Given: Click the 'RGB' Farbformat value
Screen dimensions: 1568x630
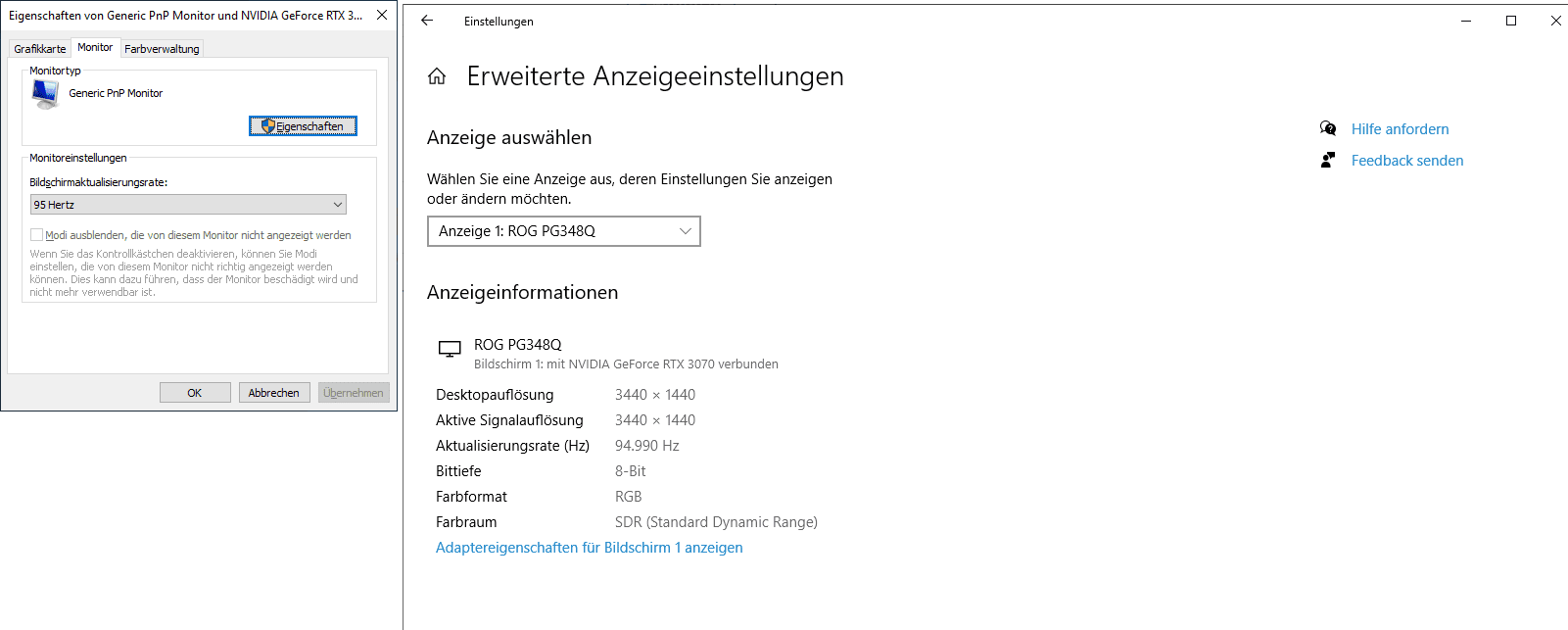Looking at the screenshot, I should pyautogui.click(x=629, y=497).
